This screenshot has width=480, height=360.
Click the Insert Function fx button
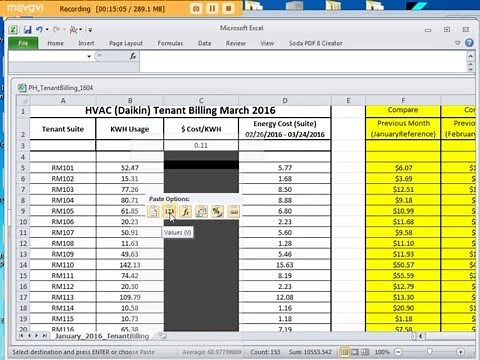pos(133,56)
